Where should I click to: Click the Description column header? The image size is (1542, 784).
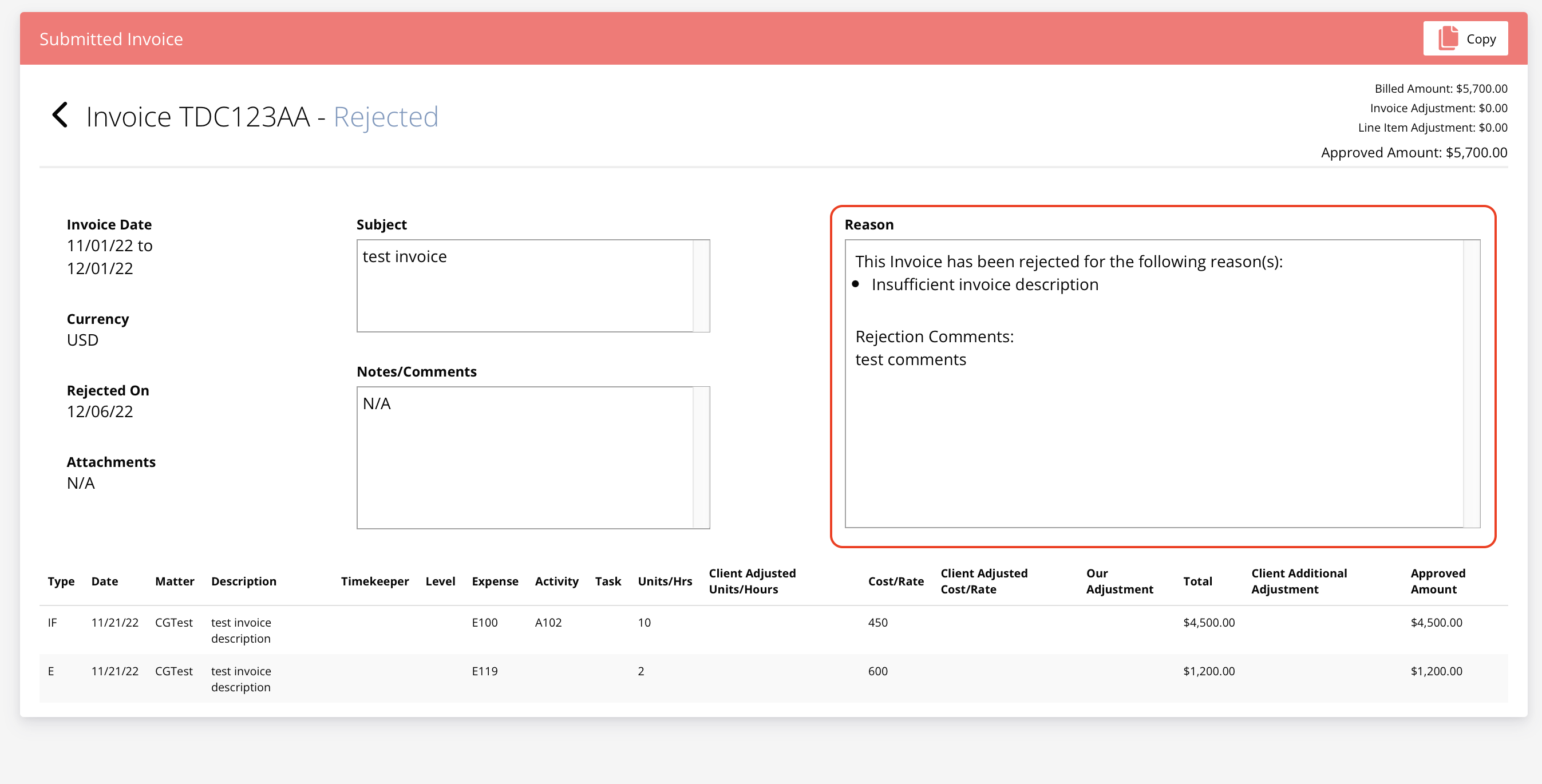pyautogui.click(x=244, y=581)
